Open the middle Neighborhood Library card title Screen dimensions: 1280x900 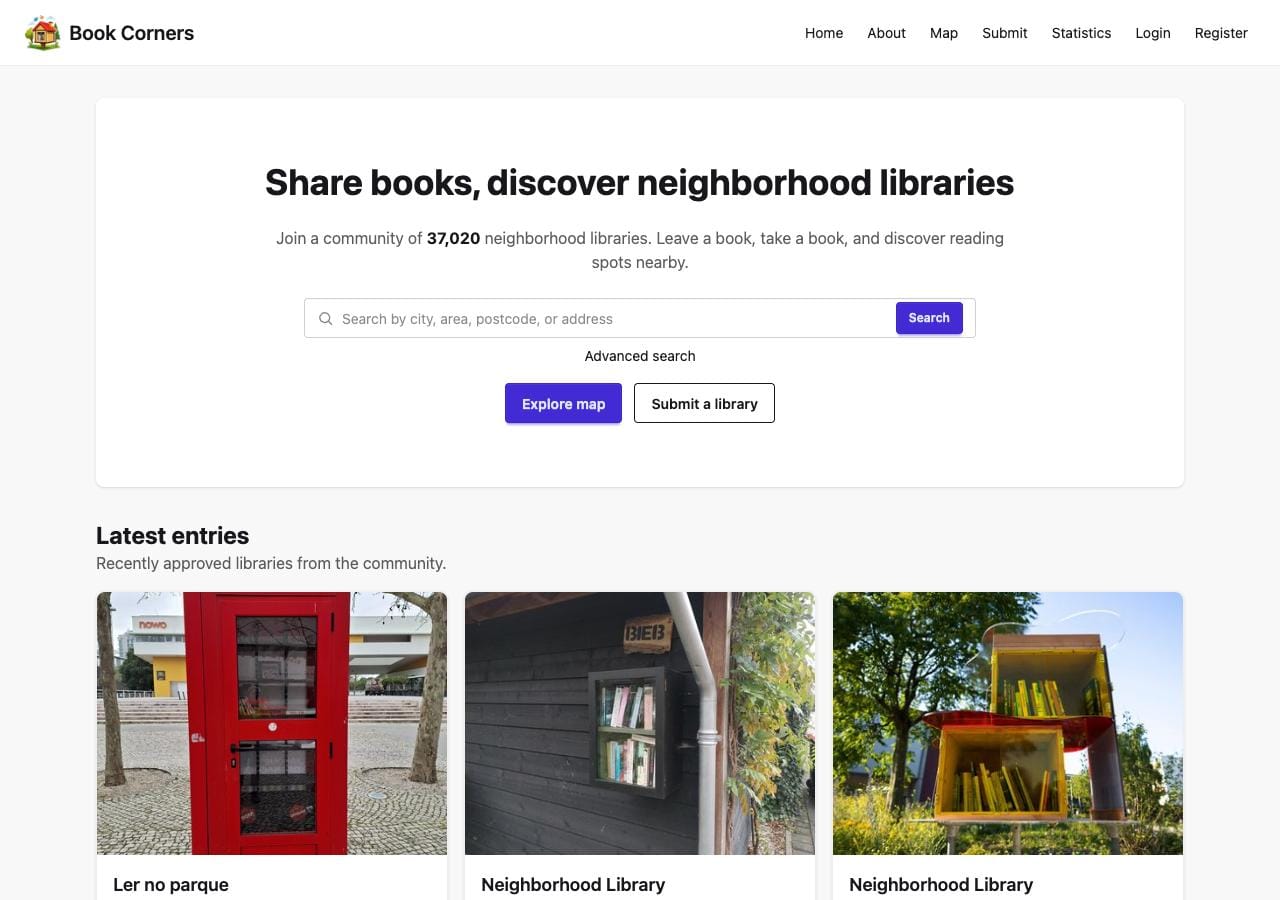point(573,884)
